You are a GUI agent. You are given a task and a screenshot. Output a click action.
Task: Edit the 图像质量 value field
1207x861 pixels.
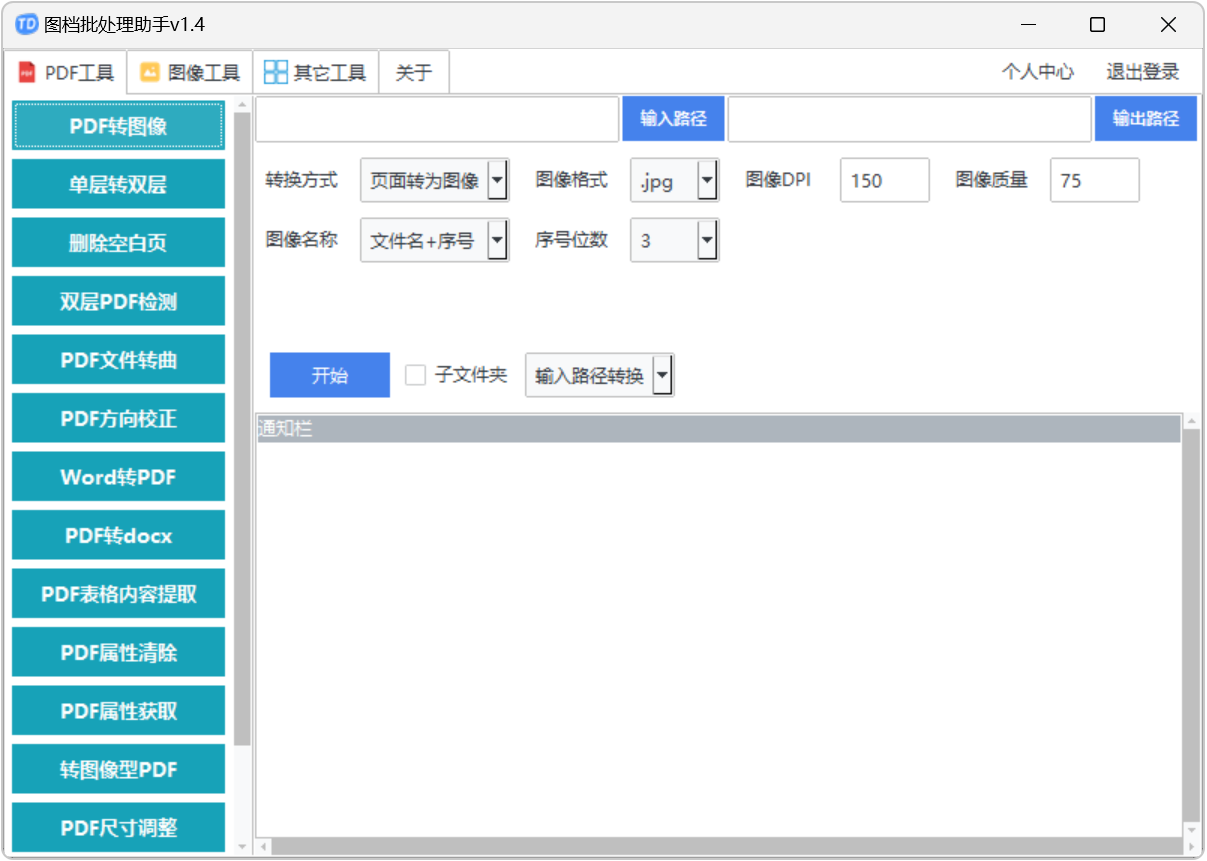(x=1094, y=180)
